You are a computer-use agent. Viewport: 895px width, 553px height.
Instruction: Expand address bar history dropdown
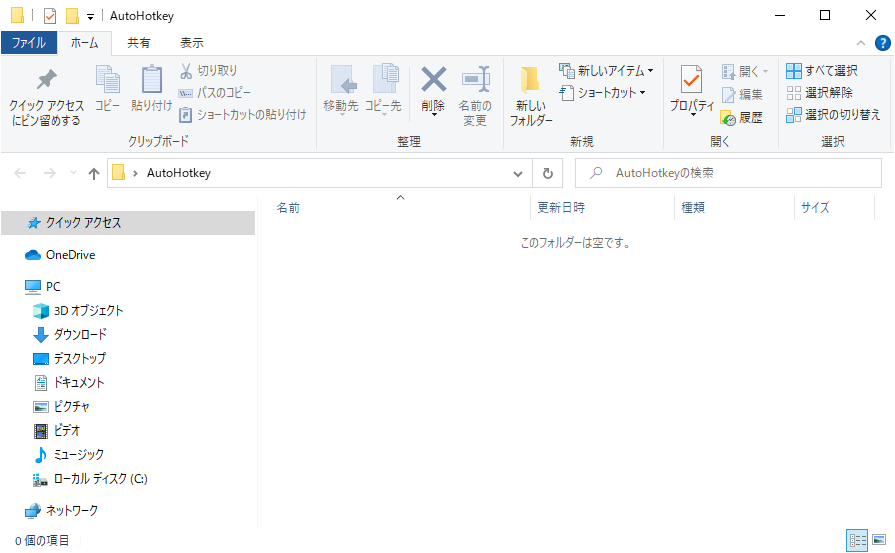click(518, 173)
